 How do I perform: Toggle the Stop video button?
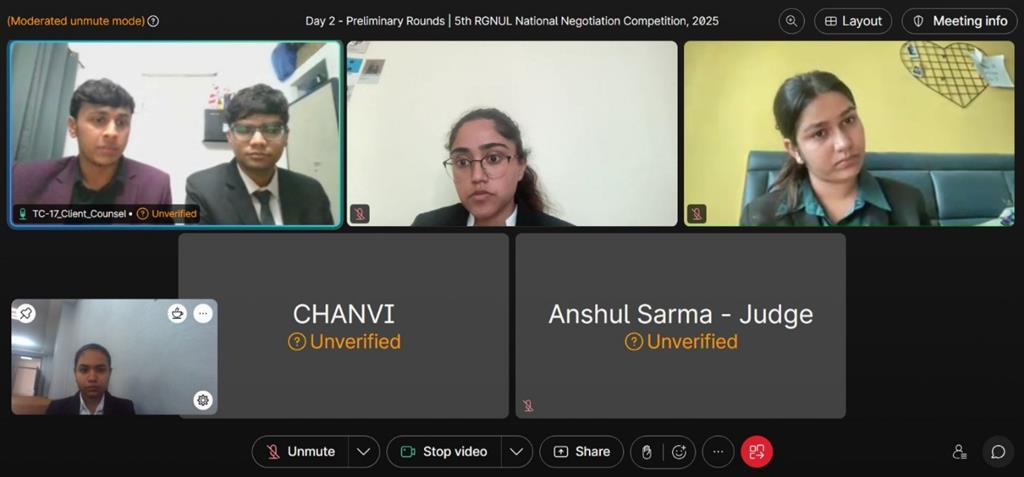coord(444,452)
